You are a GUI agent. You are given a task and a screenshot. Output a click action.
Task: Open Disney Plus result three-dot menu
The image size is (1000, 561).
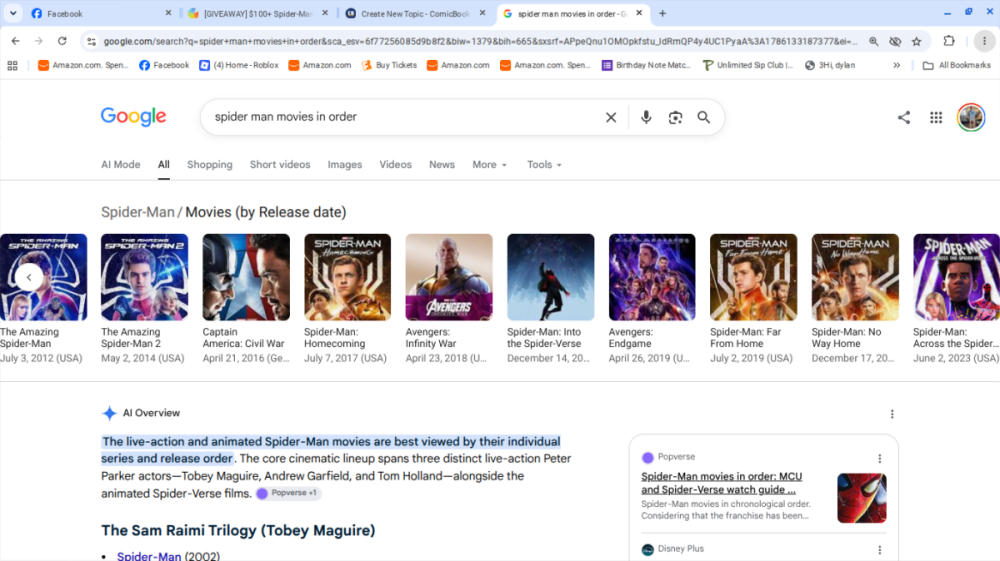(879, 550)
